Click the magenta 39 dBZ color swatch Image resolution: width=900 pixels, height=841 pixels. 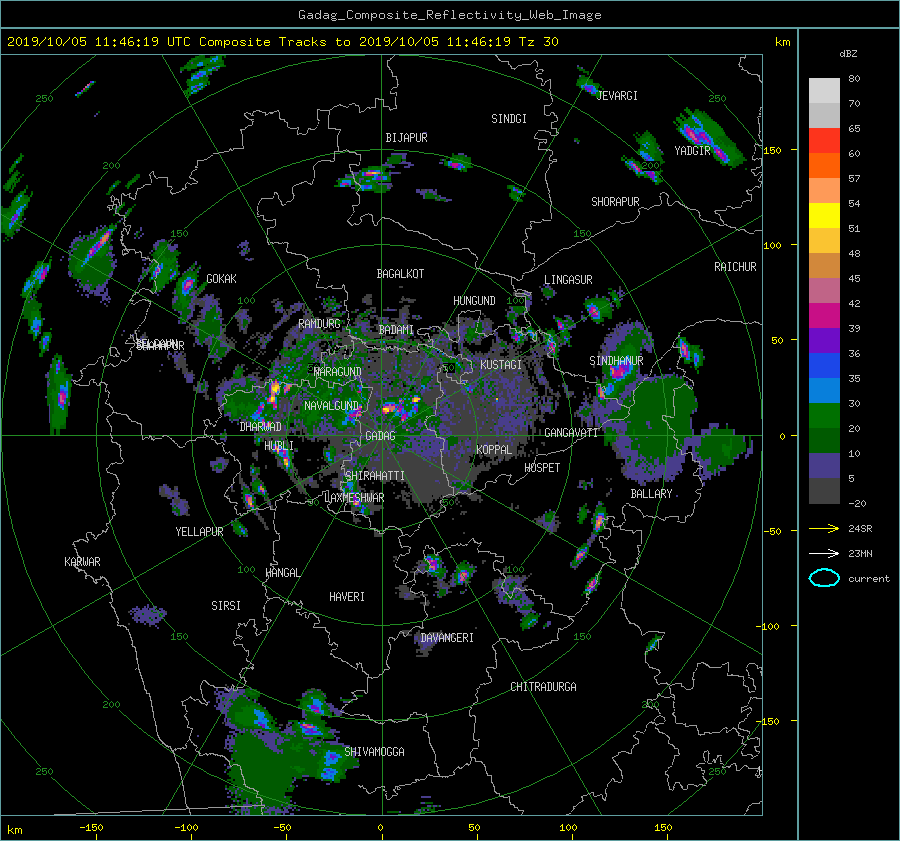pos(824,315)
